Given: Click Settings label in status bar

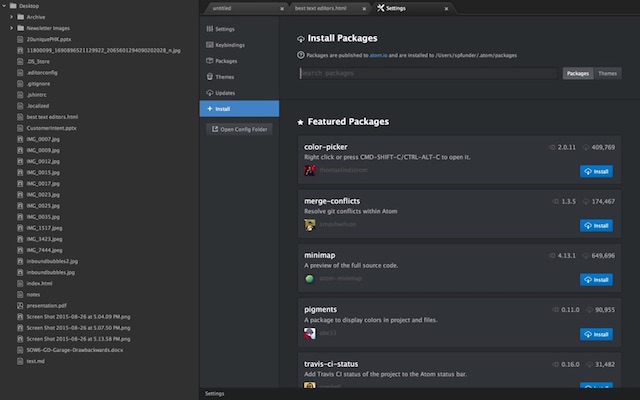Looking at the screenshot, I should [215, 393].
